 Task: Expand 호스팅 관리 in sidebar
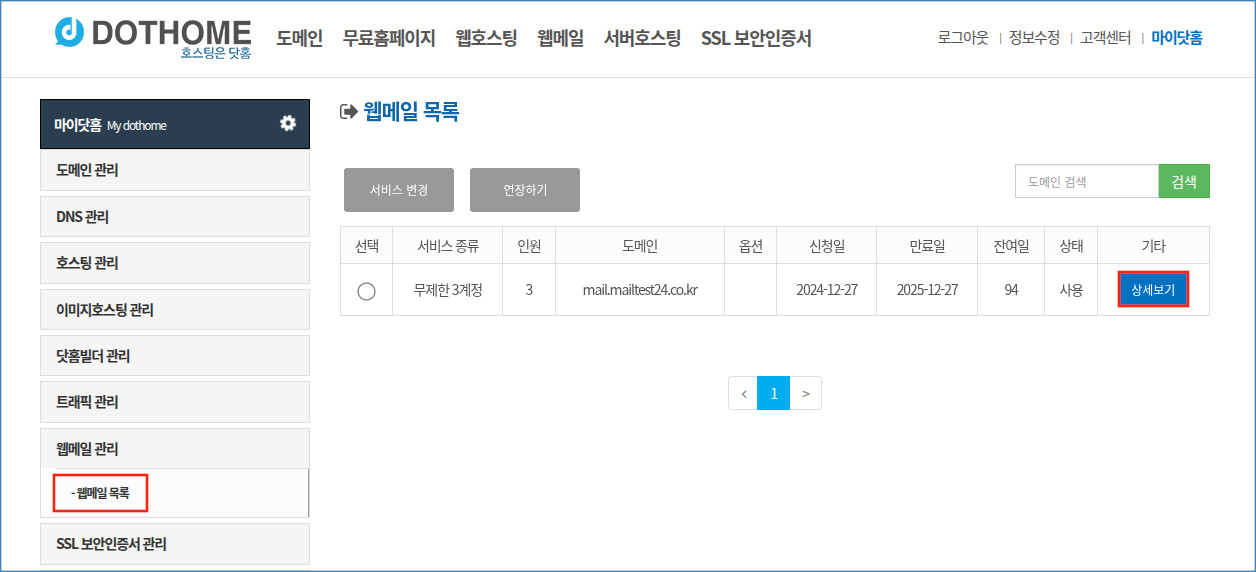coord(175,263)
